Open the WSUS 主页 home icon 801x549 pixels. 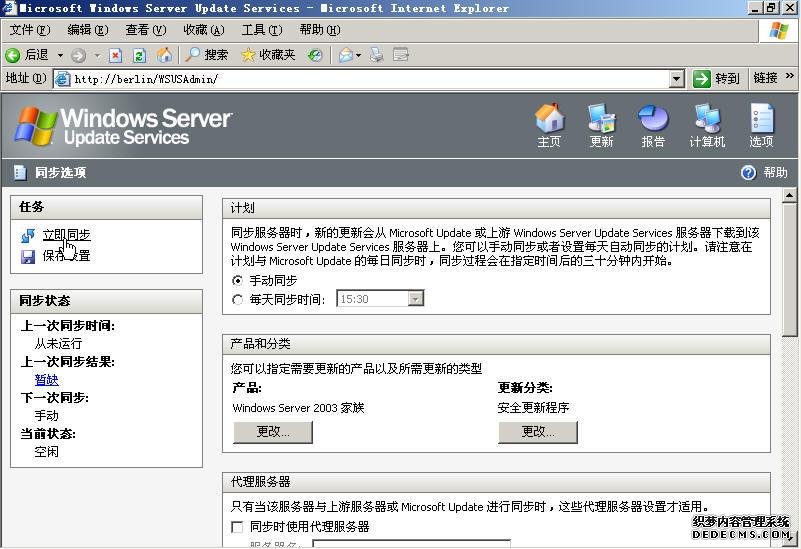pos(550,126)
